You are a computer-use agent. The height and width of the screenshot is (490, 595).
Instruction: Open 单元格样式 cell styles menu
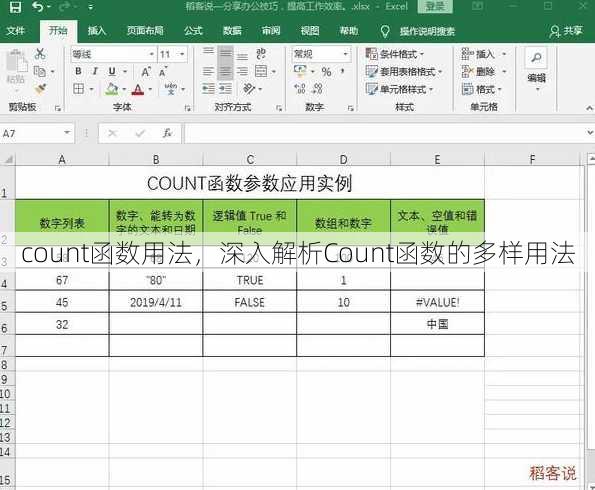tap(400, 90)
